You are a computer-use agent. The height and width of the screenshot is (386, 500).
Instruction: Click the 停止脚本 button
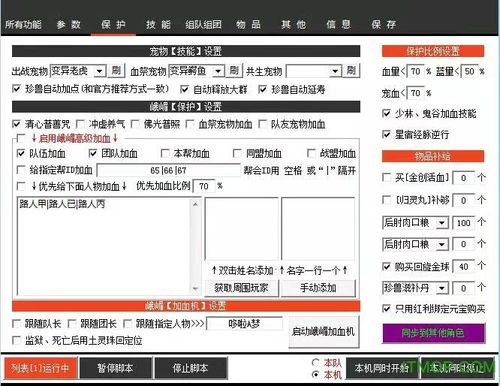coord(191,368)
